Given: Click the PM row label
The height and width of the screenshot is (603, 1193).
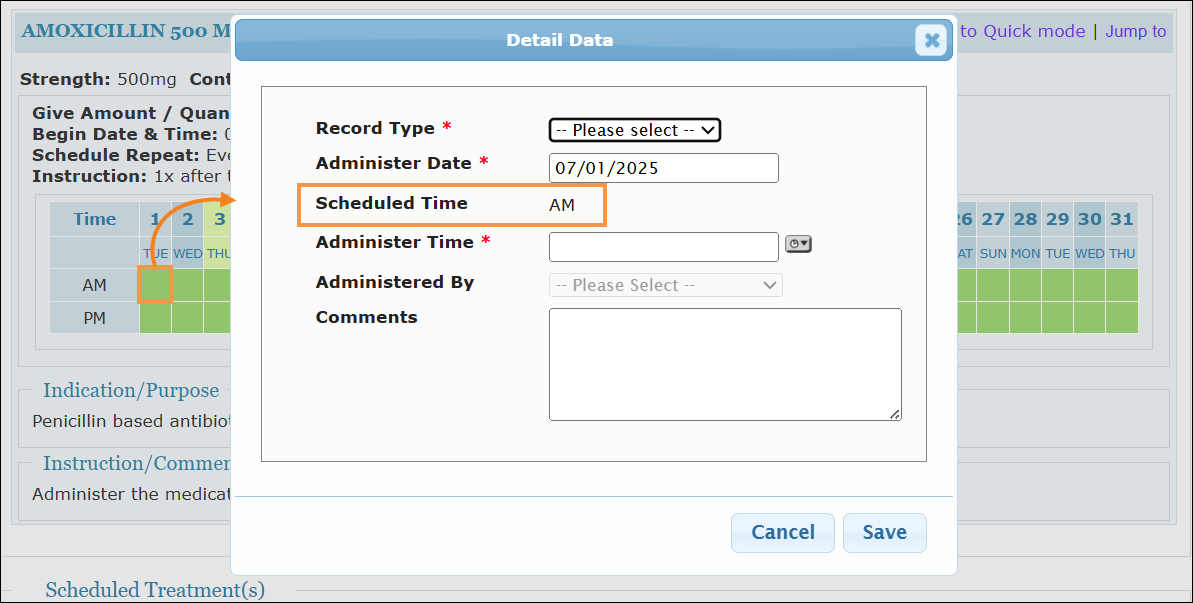Looking at the screenshot, I should pyautogui.click(x=94, y=318).
